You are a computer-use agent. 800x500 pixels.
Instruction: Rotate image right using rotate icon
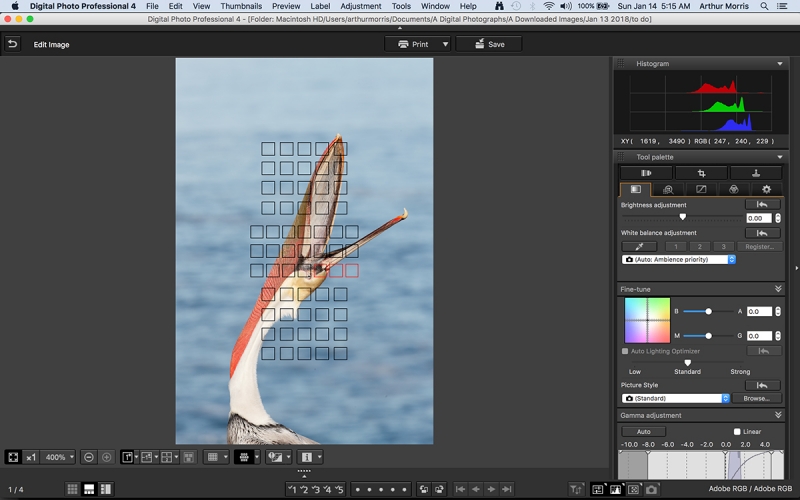(x=439, y=489)
